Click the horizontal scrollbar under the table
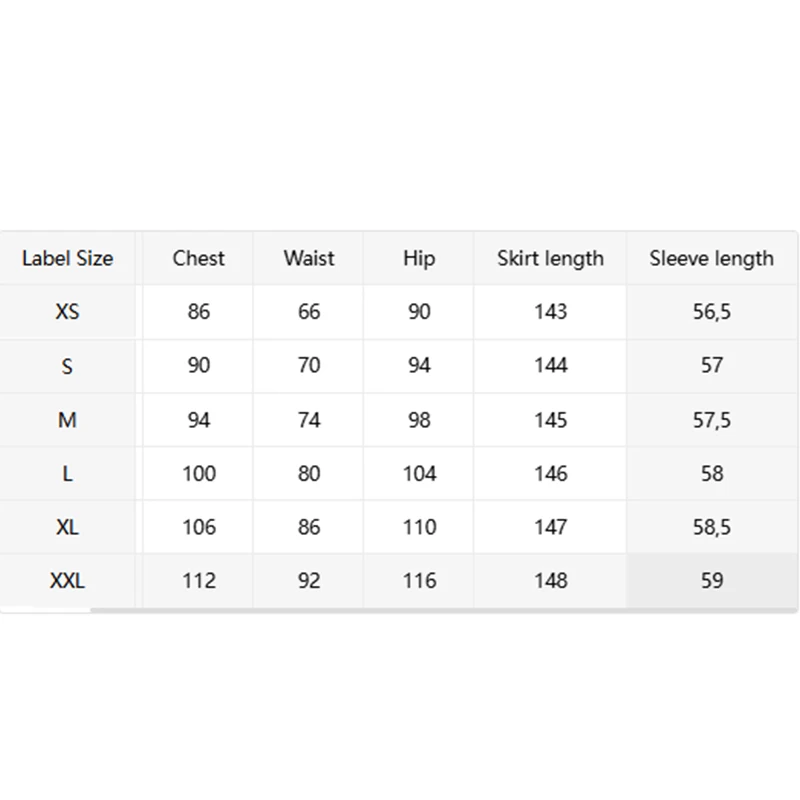This screenshot has width=800, height=800. point(444,610)
